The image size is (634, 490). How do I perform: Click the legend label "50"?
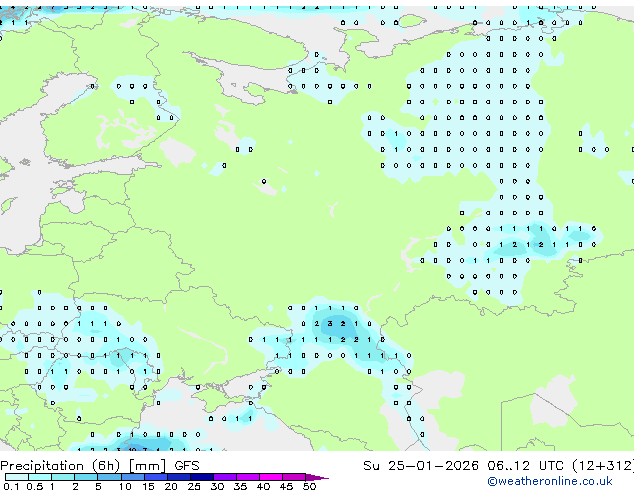point(309,486)
